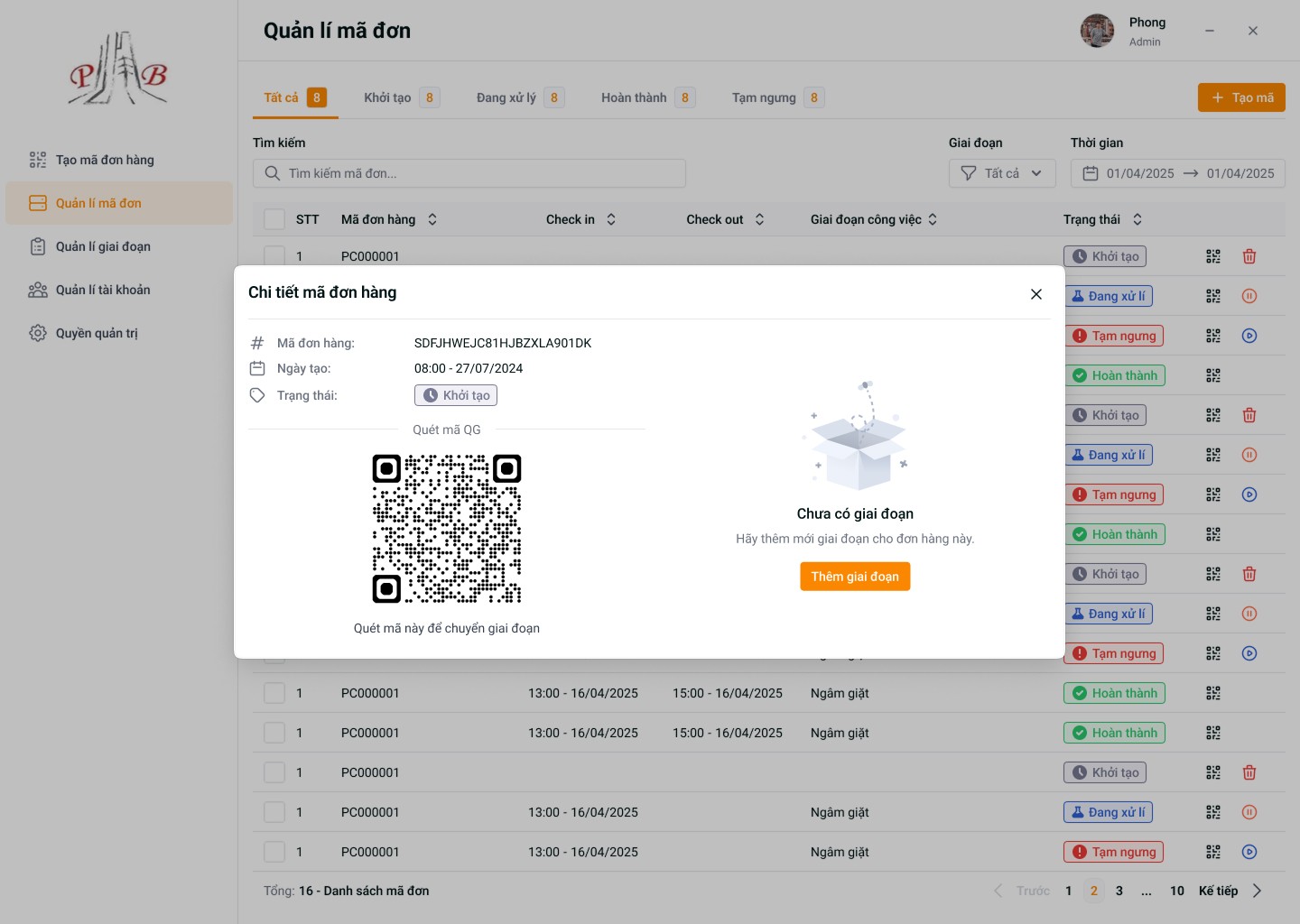Image resolution: width=1300 pixels, height=924 pixels.
Task: Delete the Khởi tạo row above the dialog
Action: pos(1249,256)
